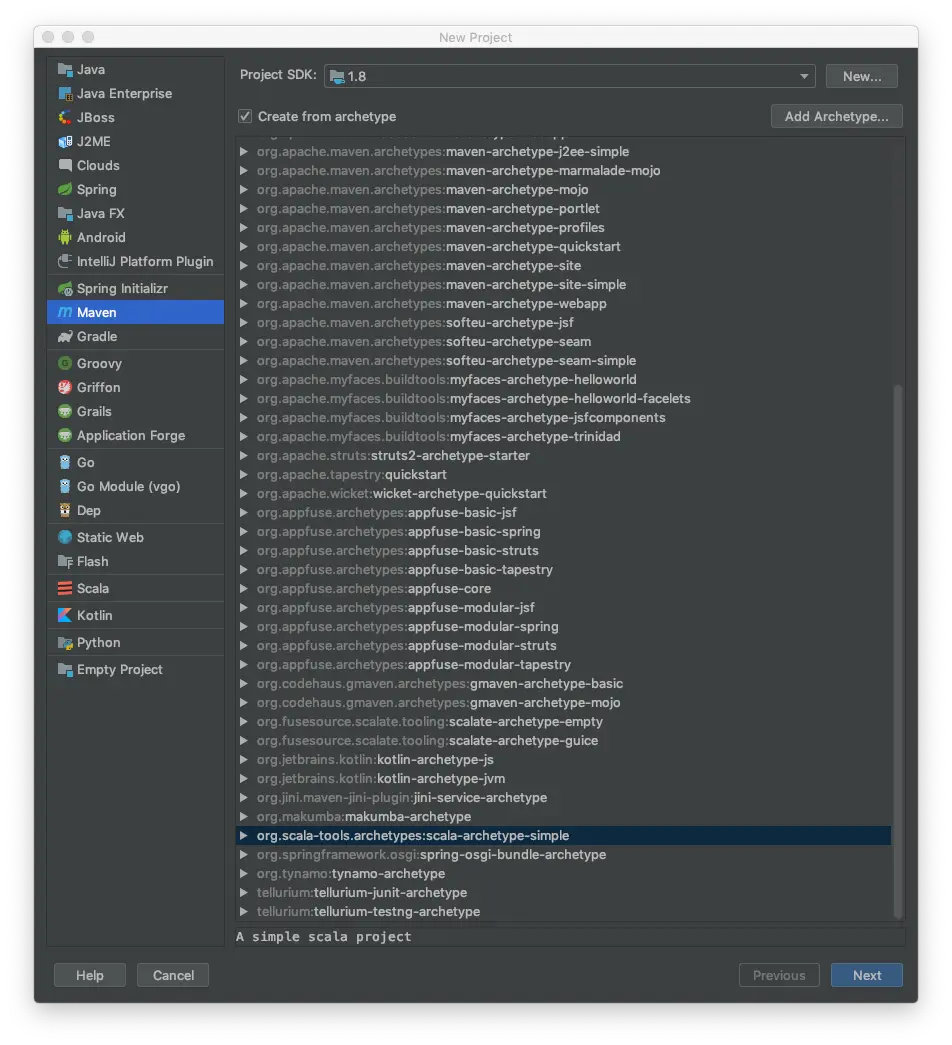The image size is (952, 1045).
Task: Select tellurium-testng-archetype row
Action: (564, 911)
